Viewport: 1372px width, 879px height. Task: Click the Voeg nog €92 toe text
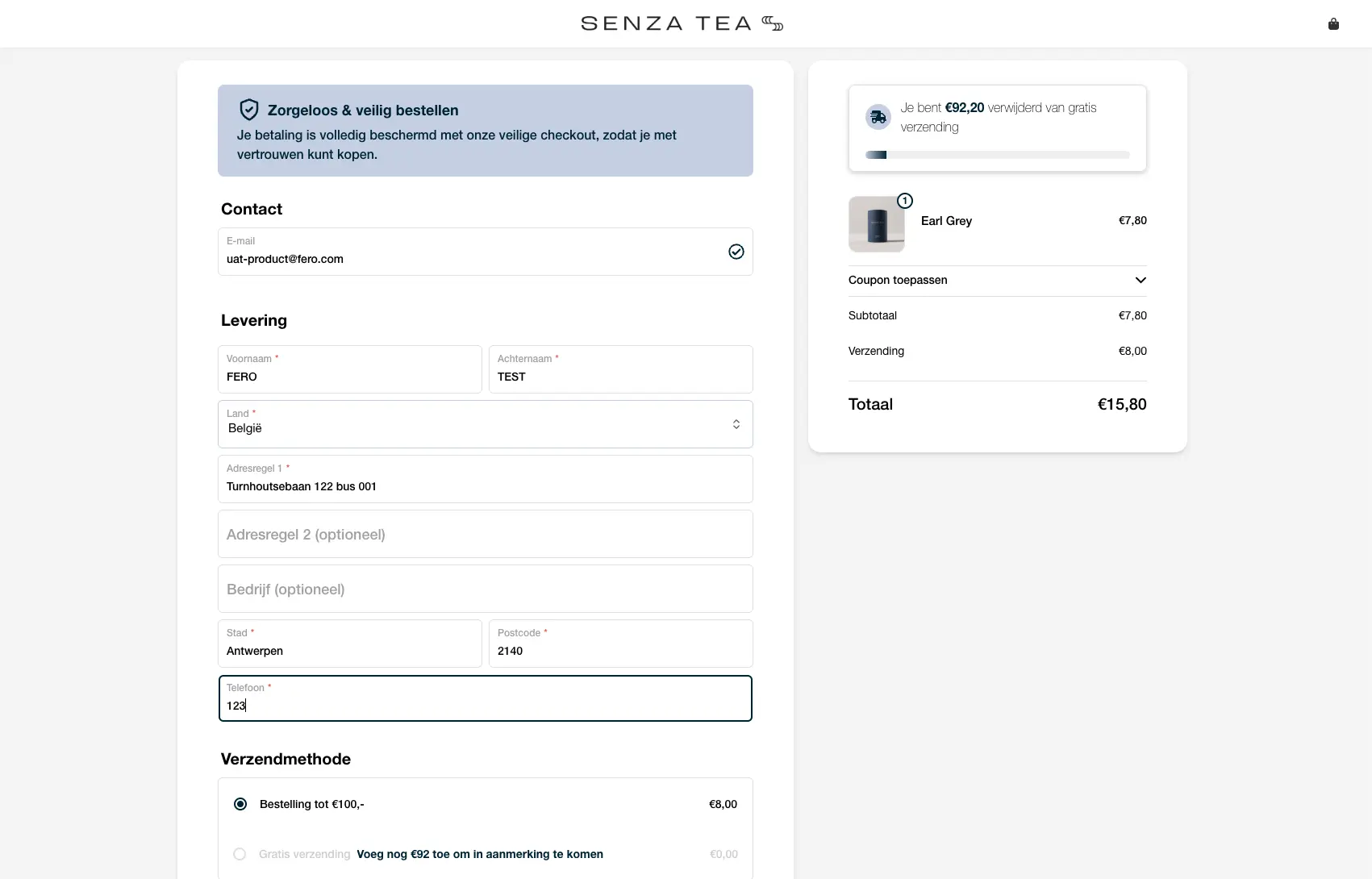480,854
